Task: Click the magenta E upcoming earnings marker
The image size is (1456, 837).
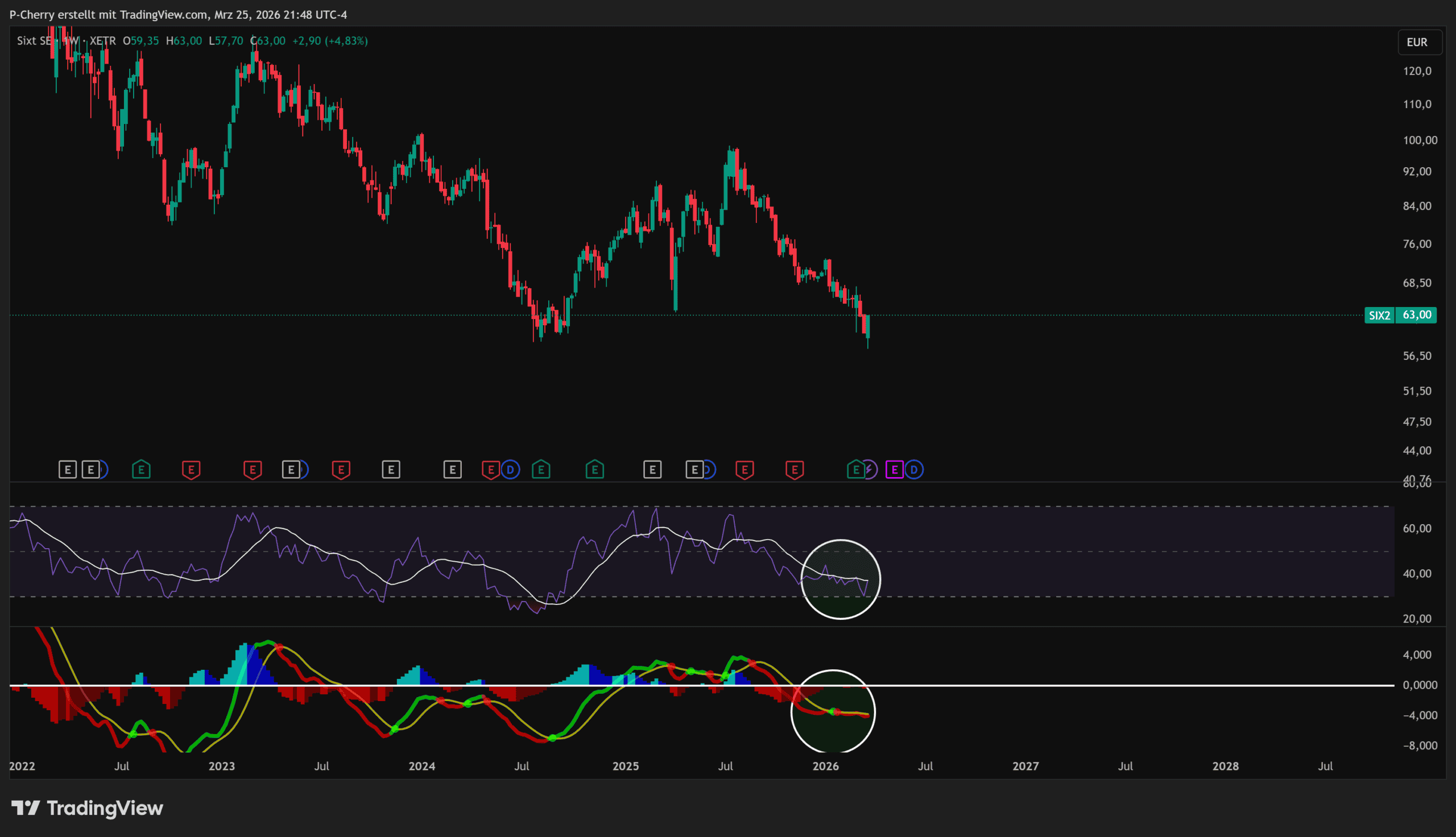Action: (x=895, y=470)
